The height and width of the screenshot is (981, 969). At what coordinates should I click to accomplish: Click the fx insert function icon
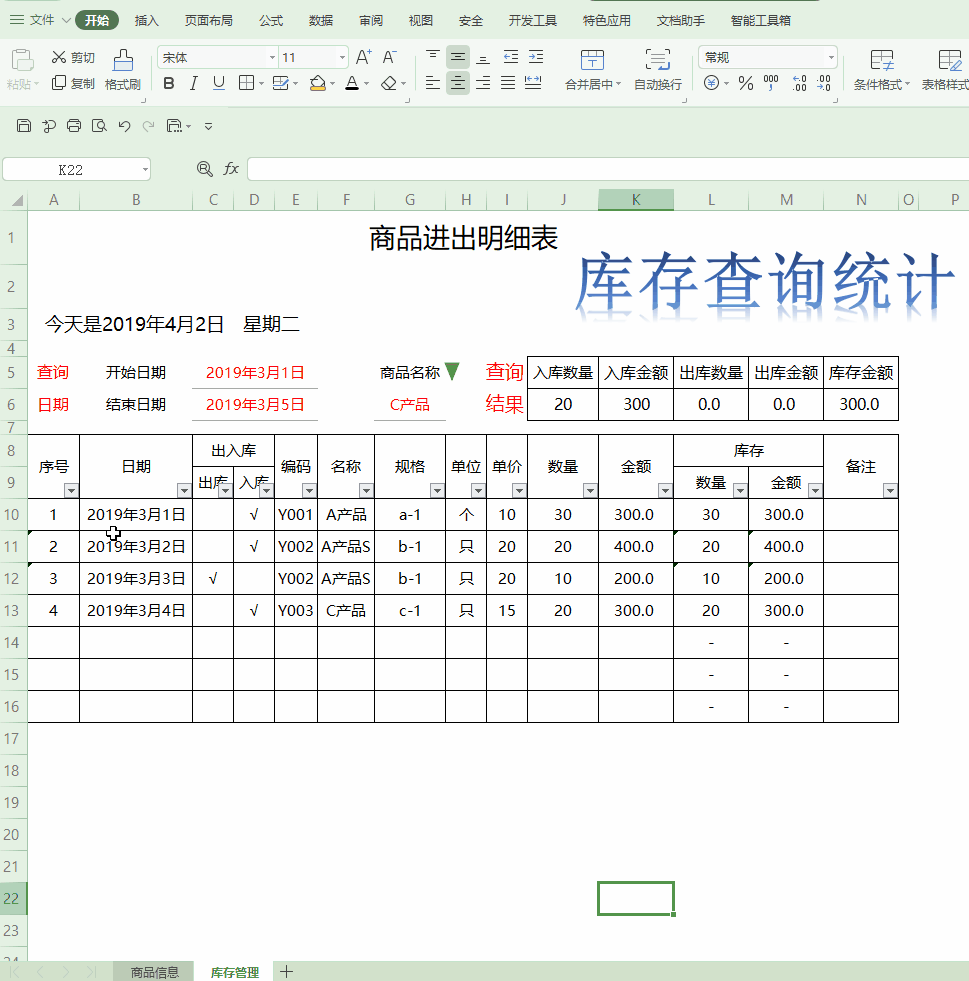231,168
